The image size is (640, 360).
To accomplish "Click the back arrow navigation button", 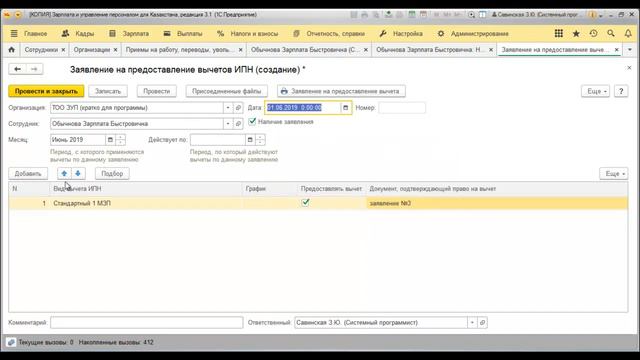I will tap(17, 69).
